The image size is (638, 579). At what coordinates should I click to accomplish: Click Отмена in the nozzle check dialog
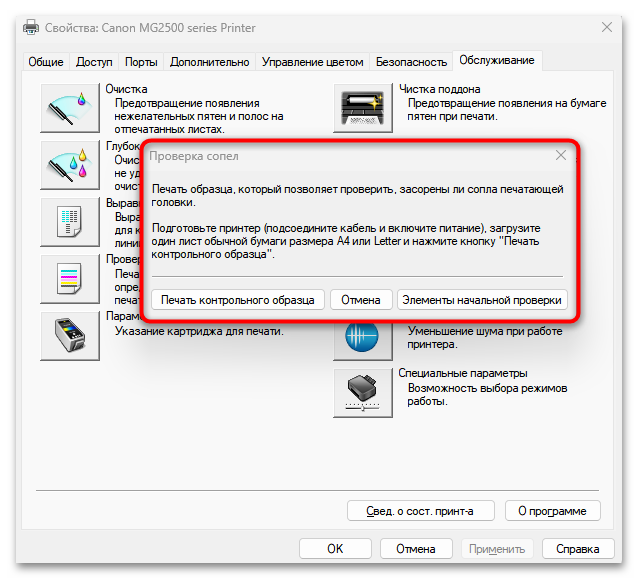pos(361,300)
